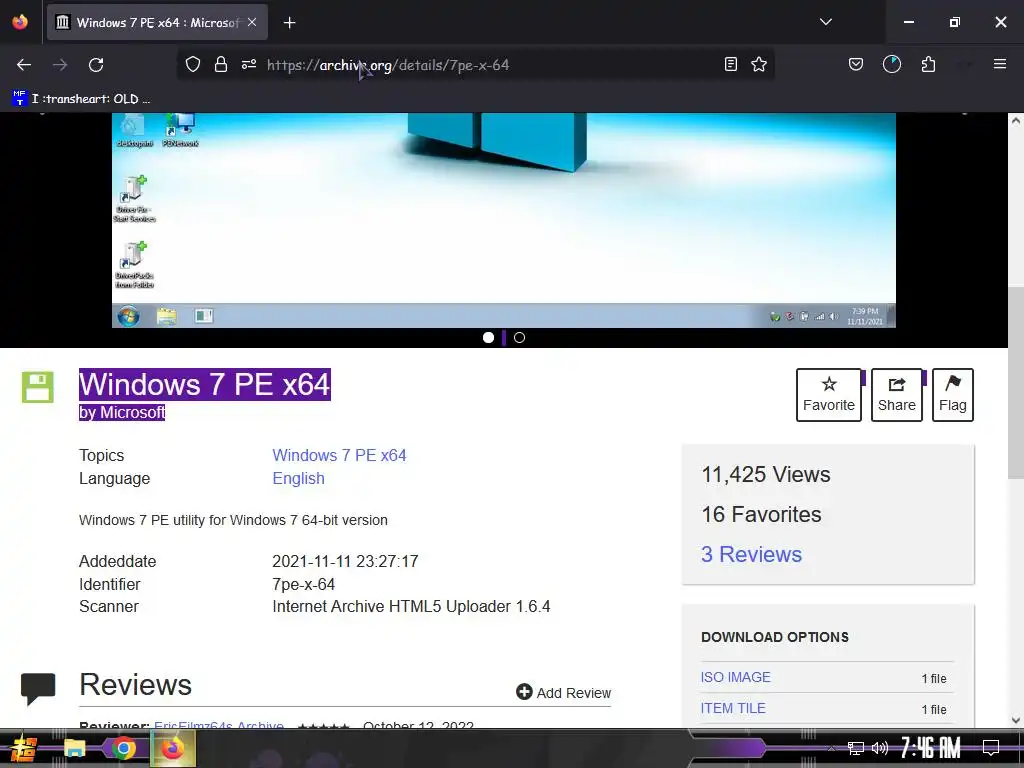Open File Explorer from taskbar
The height and width of the screenshot is (768, 1024).
coord(74,748)
